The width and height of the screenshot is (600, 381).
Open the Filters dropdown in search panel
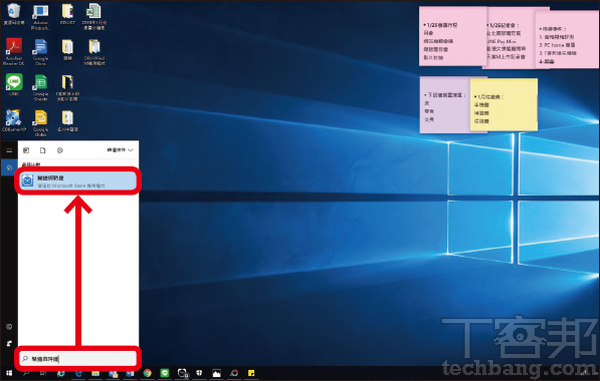point(120,150)
